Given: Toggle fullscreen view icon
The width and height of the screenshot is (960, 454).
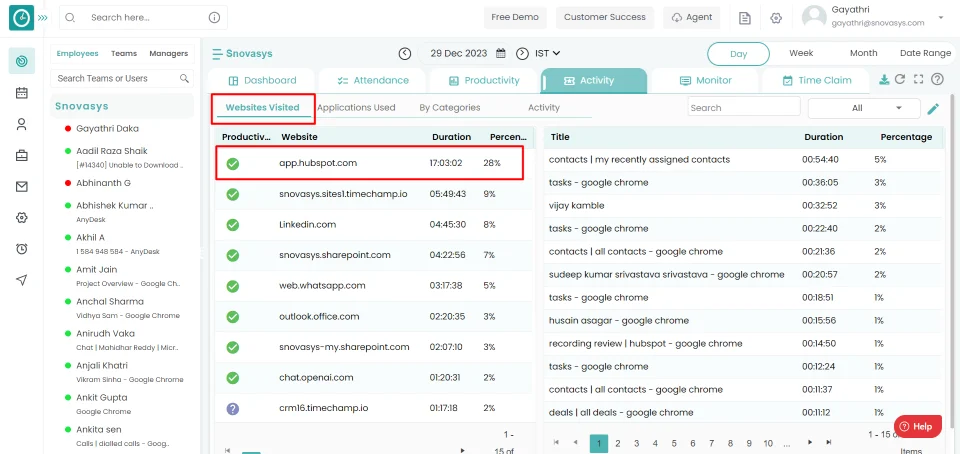Looking at the screenshot, I should [x=918, y=80].
